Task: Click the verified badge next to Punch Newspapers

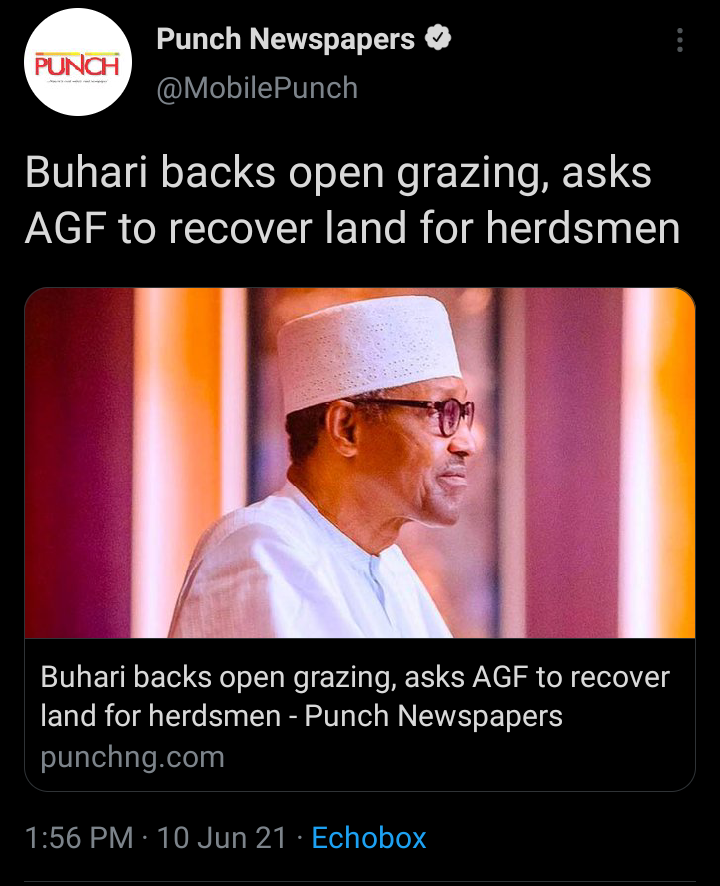Action: pyautogui.click(x=438, y=38)
